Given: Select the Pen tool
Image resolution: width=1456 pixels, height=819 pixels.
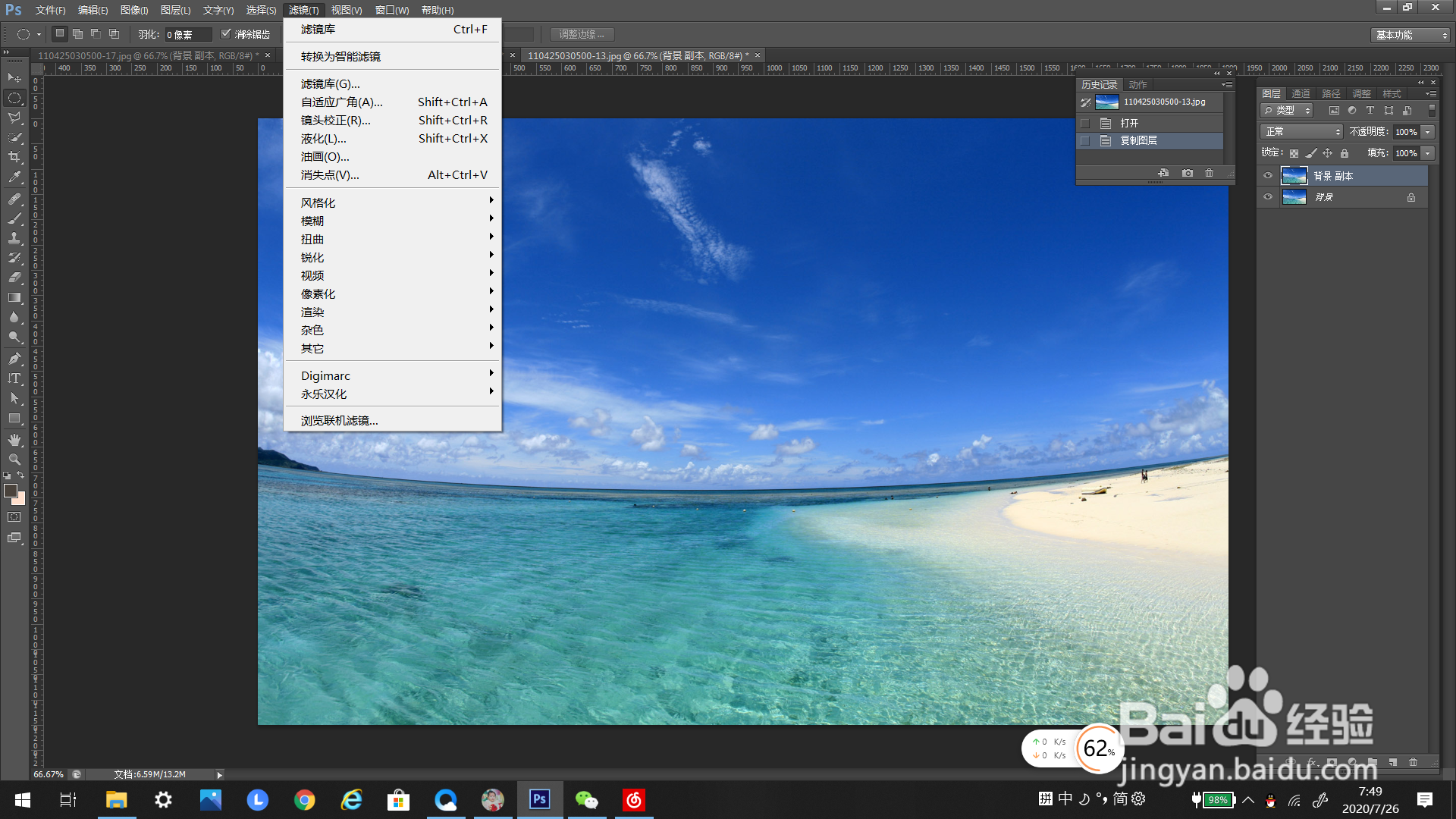Looking at the screenshot, I should pos(14,359).
